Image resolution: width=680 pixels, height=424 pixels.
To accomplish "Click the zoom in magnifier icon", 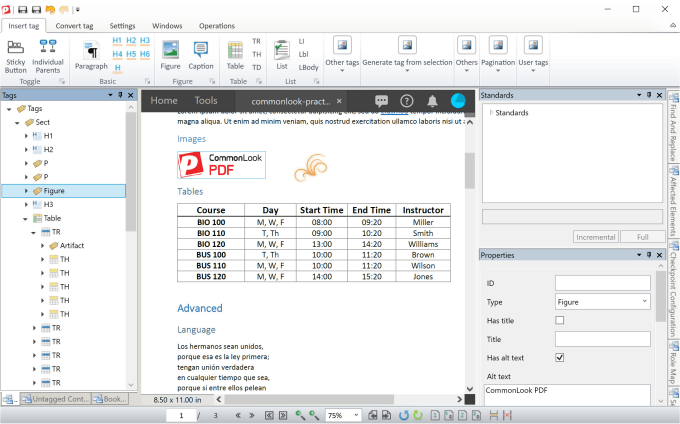I will (x=314, y=415).
